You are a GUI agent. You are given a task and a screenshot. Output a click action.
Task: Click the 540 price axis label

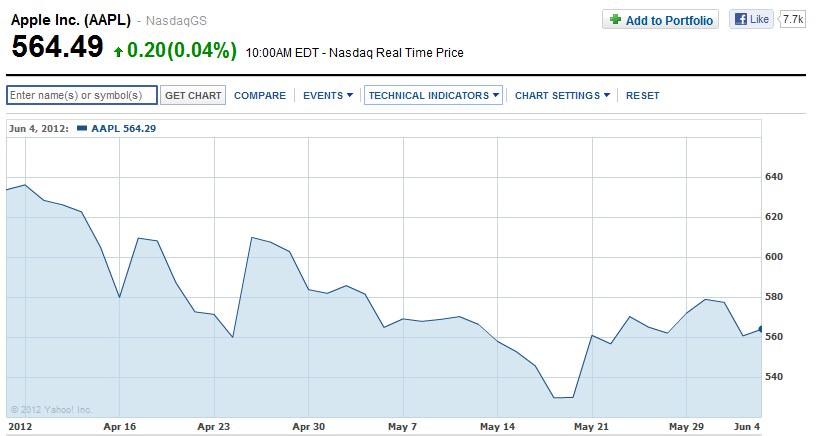(774, 376)
